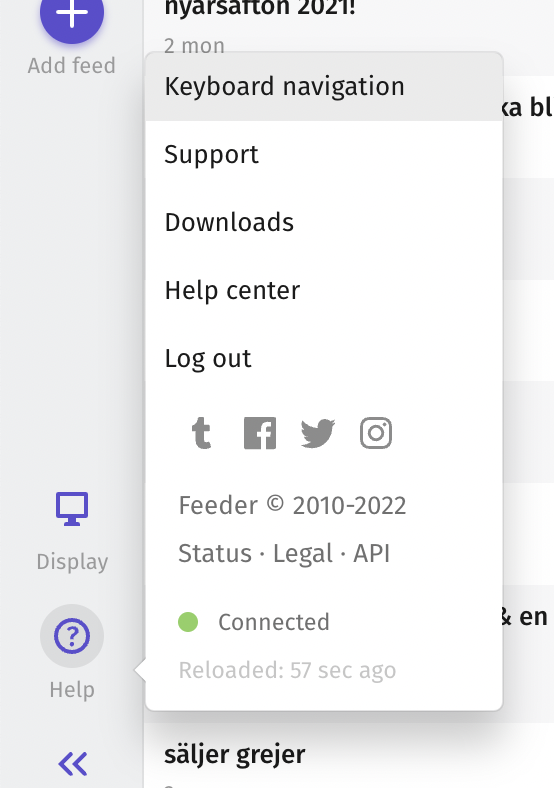This screenshot has height=788, width=554.
Task: Choose Support from the help menu
Action: (x=324, y=154)
